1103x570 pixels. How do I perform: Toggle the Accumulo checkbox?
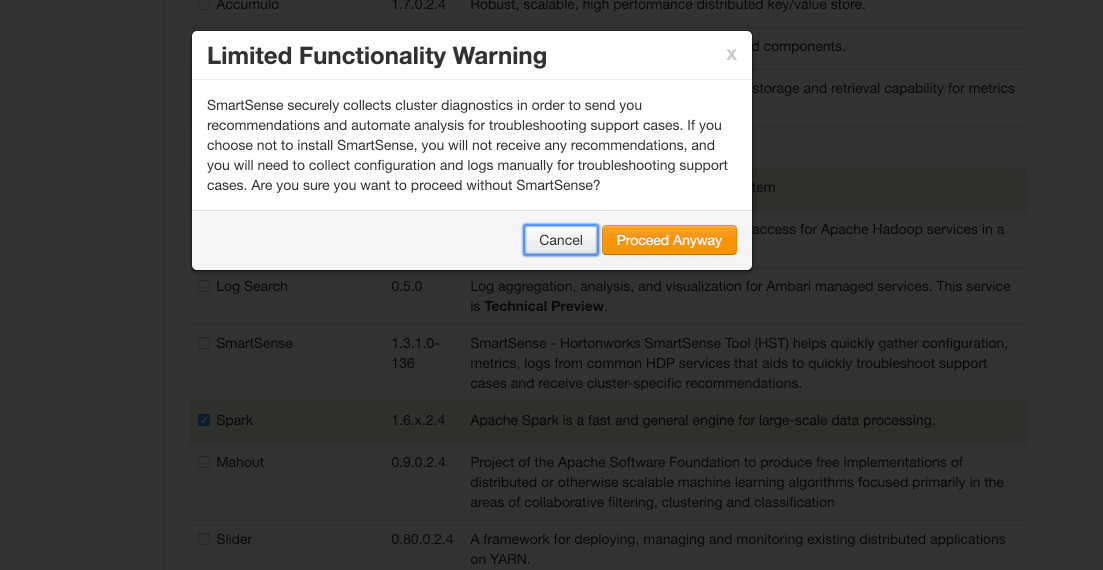coord(204,5)
